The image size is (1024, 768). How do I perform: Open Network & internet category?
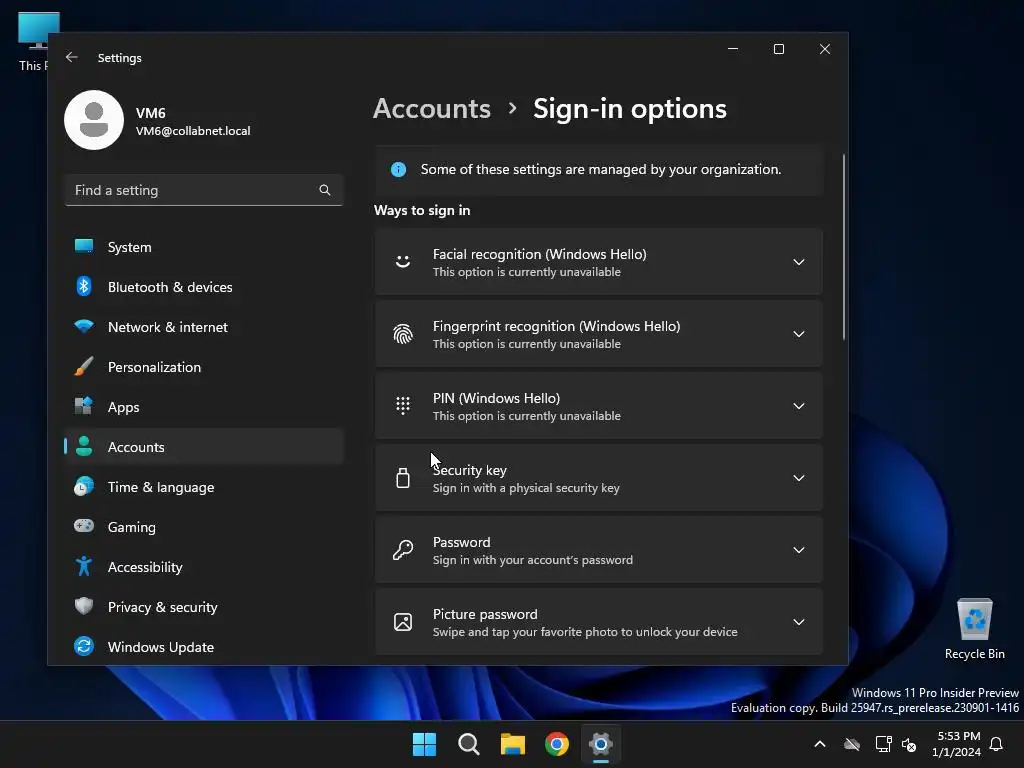[204, 327]
